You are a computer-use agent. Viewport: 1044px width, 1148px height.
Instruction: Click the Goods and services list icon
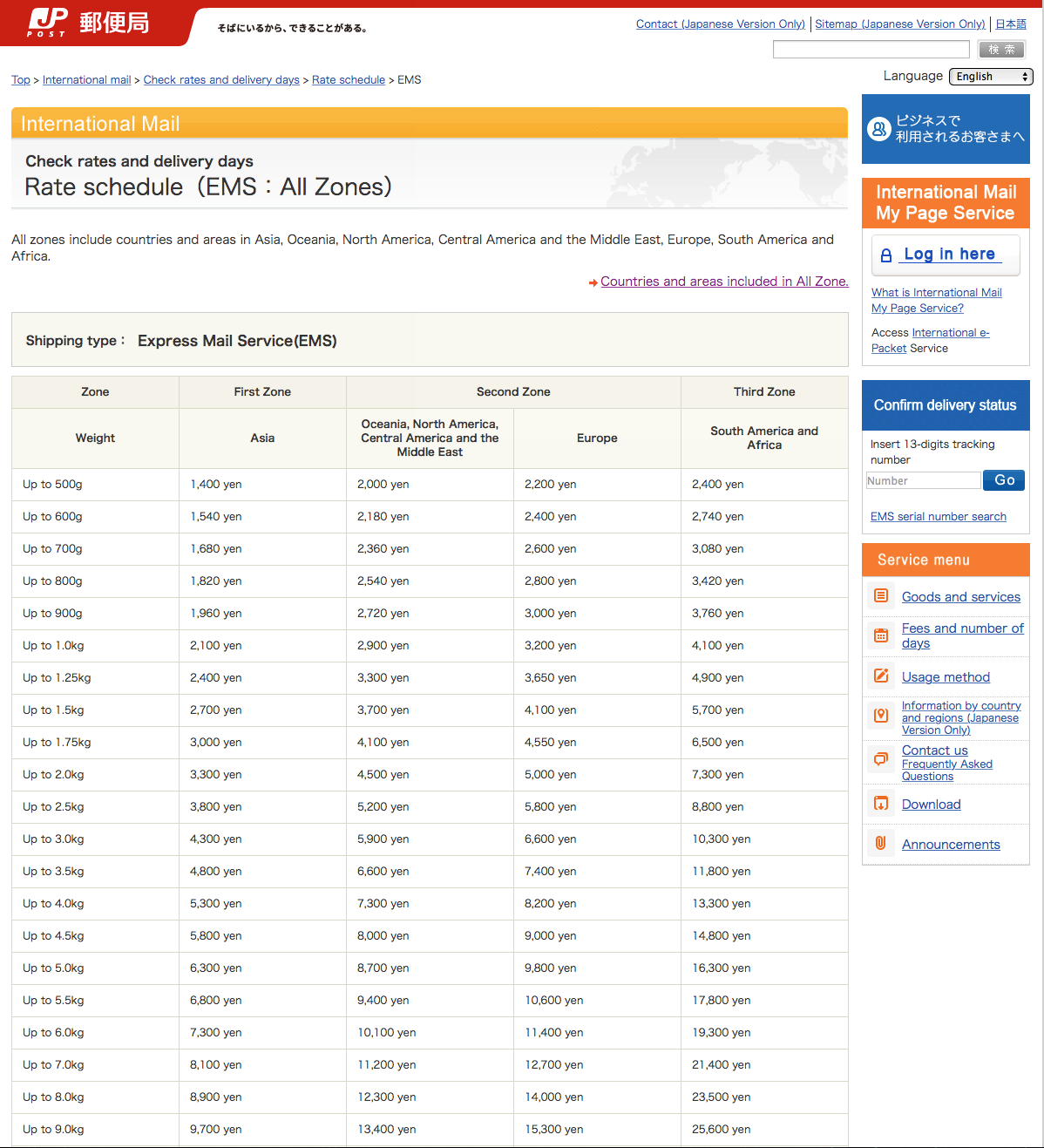point(881,596)
